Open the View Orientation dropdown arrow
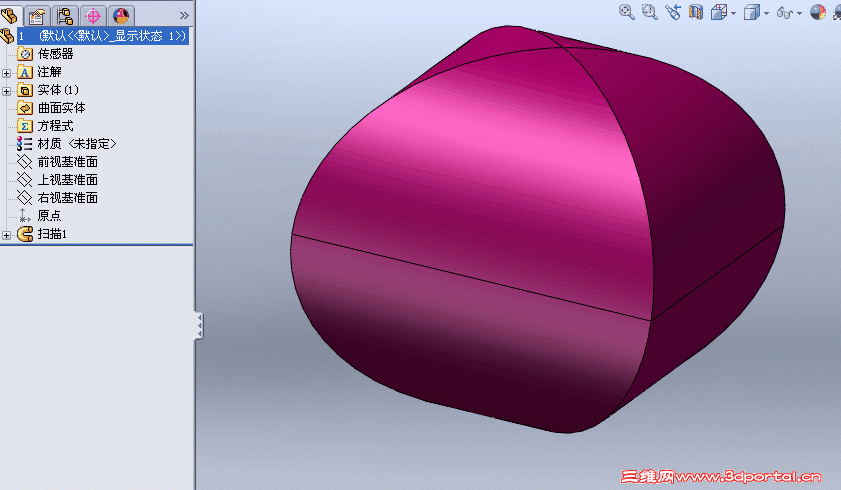The width and height of the screenshot is (841, 490). click(733, 13)
